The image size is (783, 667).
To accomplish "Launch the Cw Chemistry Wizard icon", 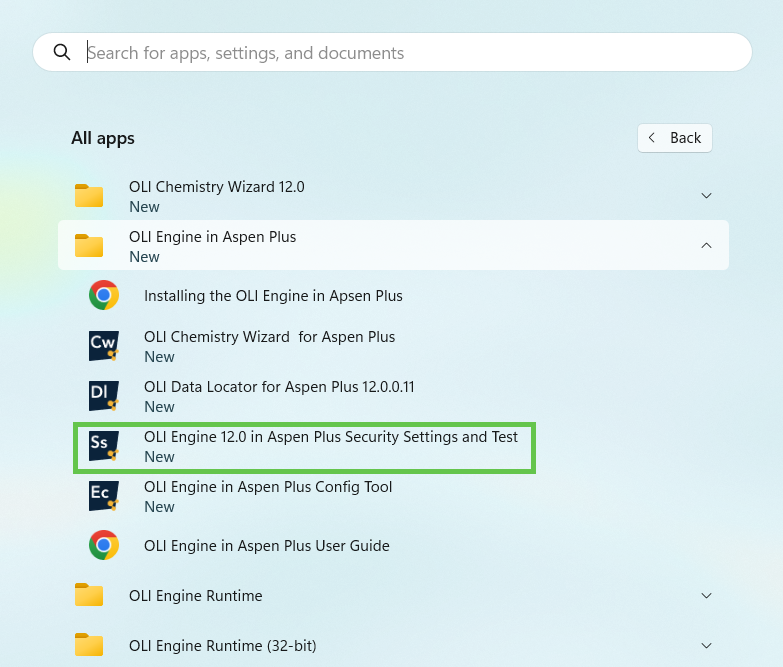I will click(104, 345).
